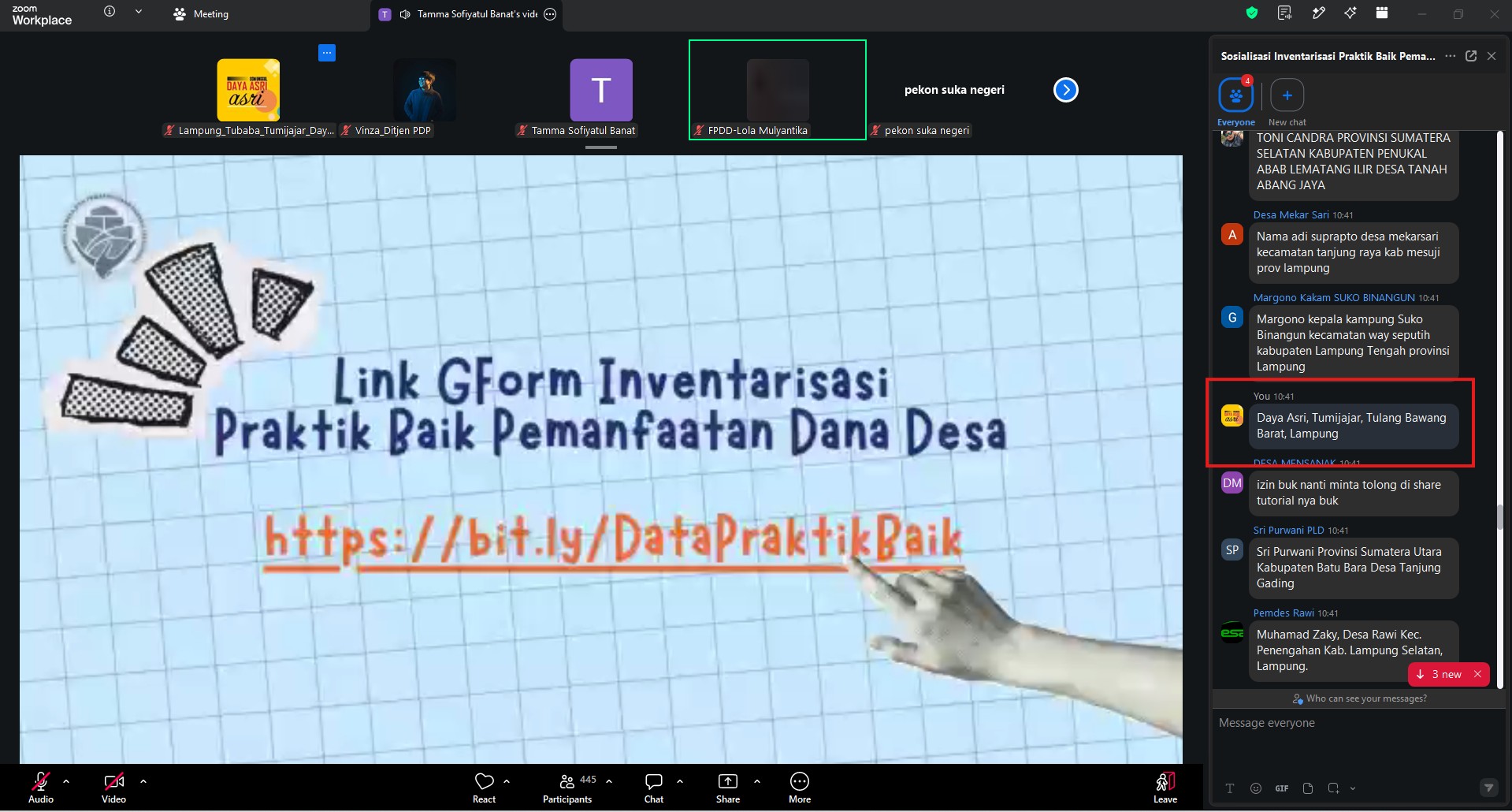The height and width of the screenshot is (812, 1512).
Task: Click the bit.ly/DataPraktikBaik link in shared slide
Action: click(613, 539)
